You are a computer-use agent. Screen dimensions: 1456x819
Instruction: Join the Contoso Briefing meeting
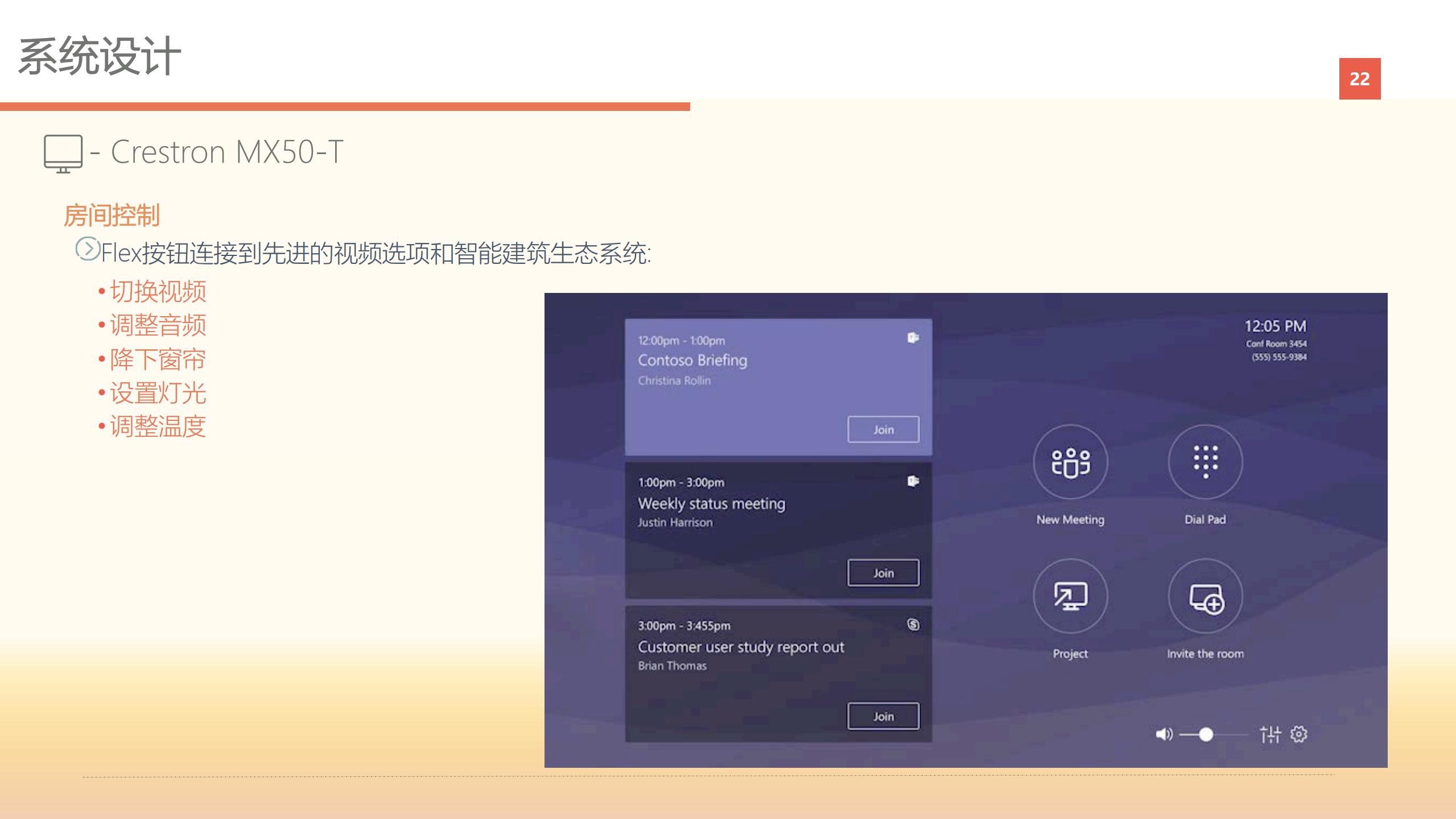(883, 429)
